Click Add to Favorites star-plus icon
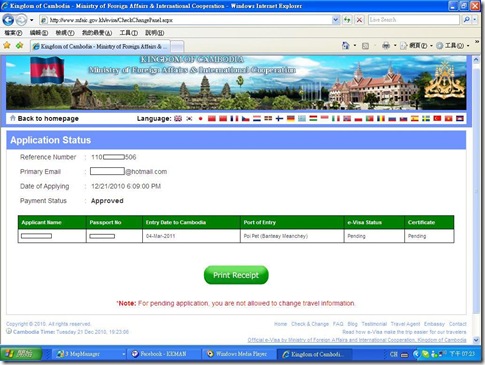The height and width of the screenshot is (365, 485). 19,45
